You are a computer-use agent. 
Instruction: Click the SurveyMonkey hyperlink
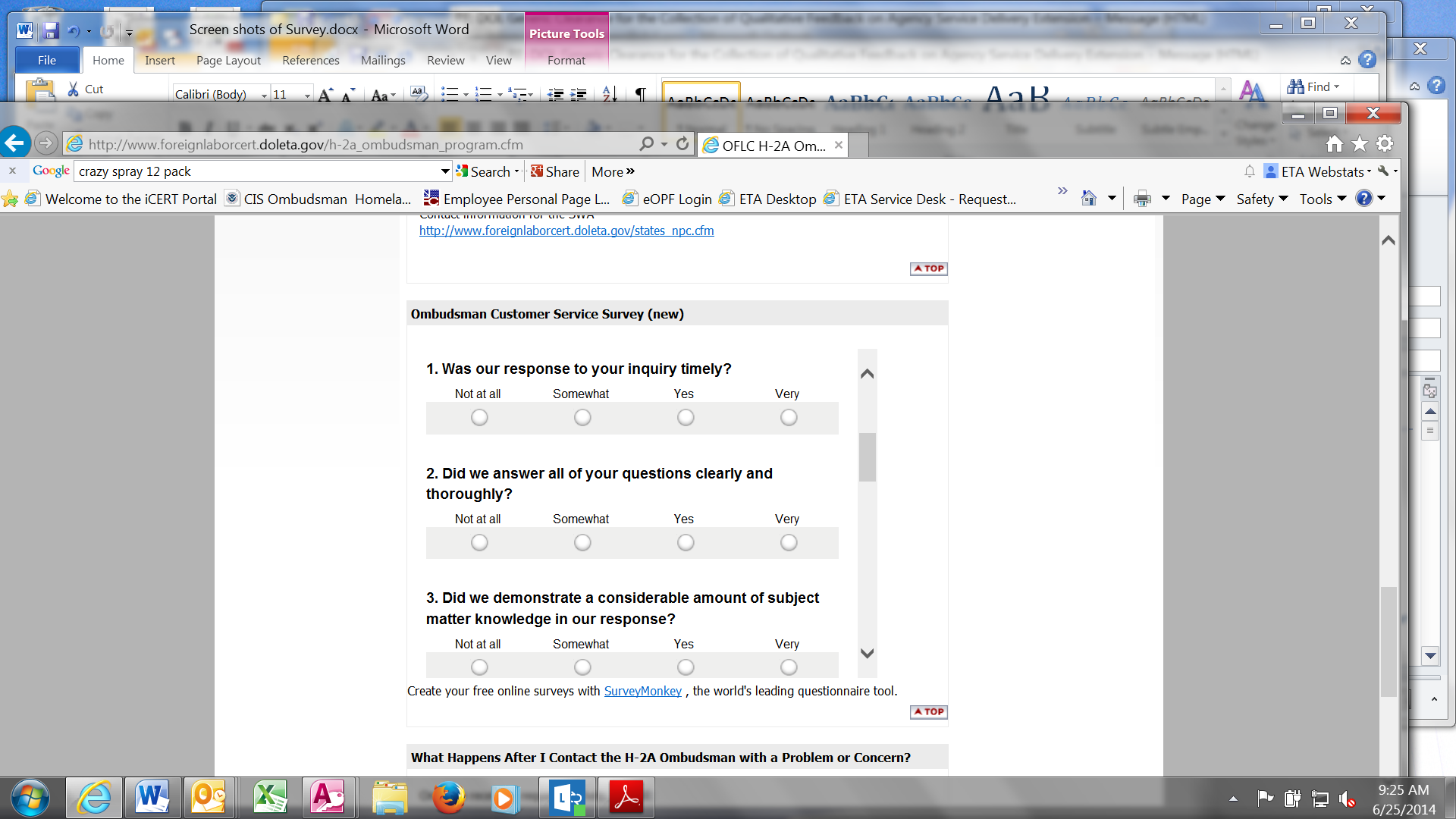pyautogui.click(x=642, y=692)
